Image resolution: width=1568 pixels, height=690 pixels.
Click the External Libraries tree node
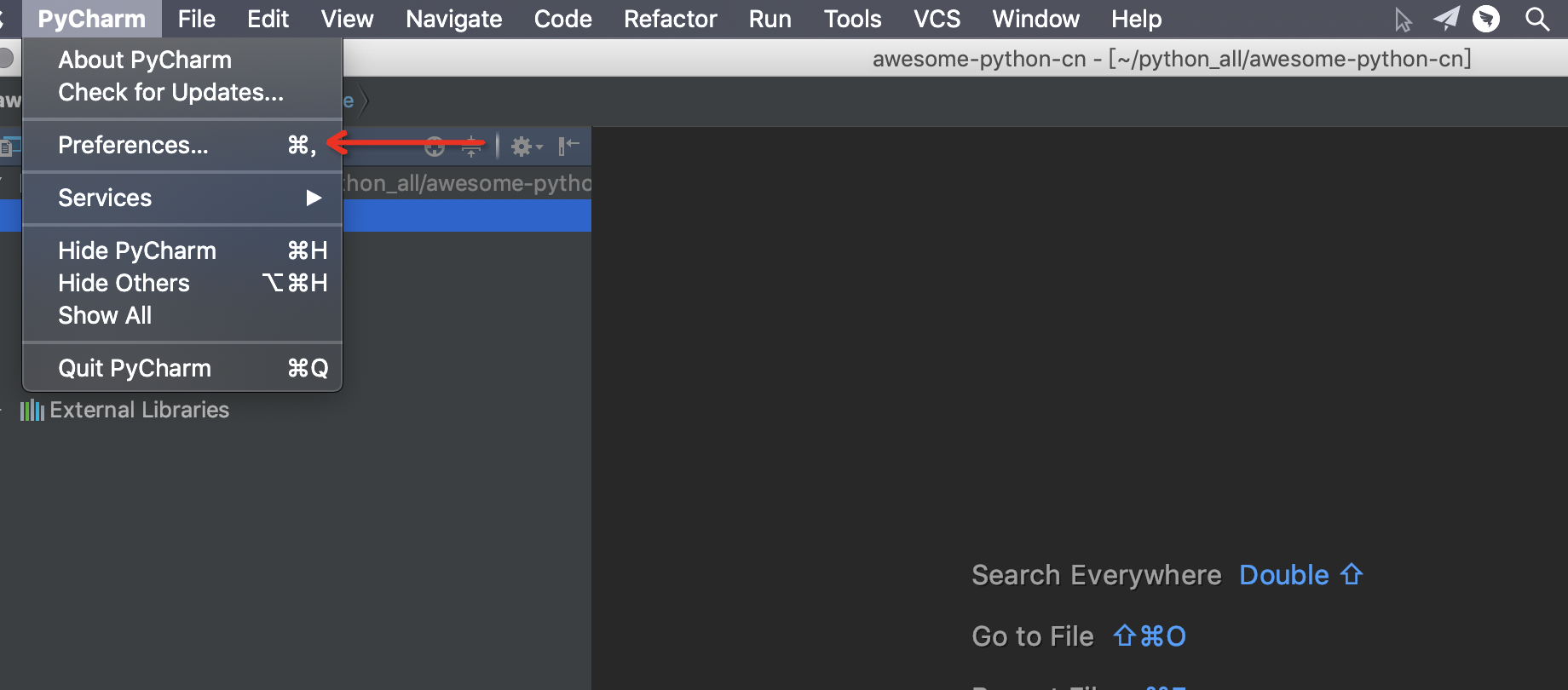click(140, 410)
